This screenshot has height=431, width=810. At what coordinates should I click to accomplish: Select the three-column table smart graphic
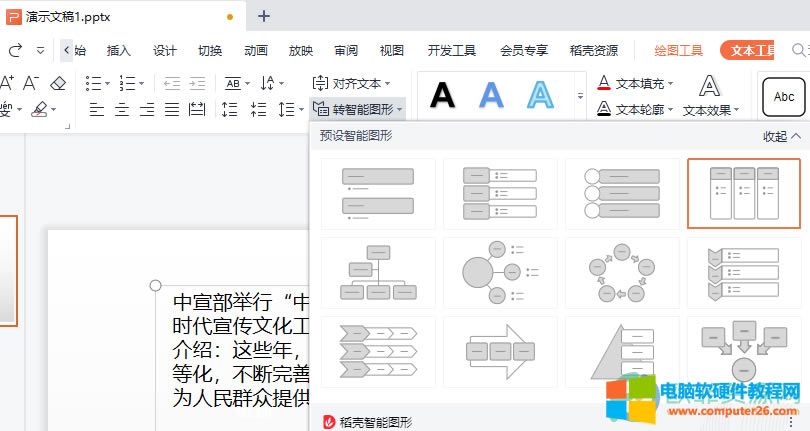click(743, 193)
